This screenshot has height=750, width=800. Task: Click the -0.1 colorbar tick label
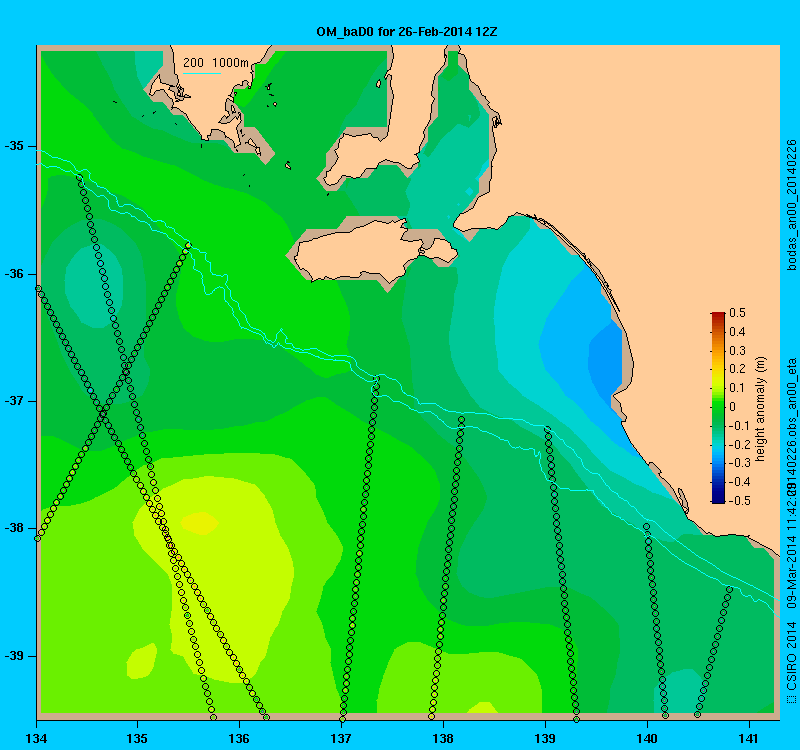[x=739, y=426]
